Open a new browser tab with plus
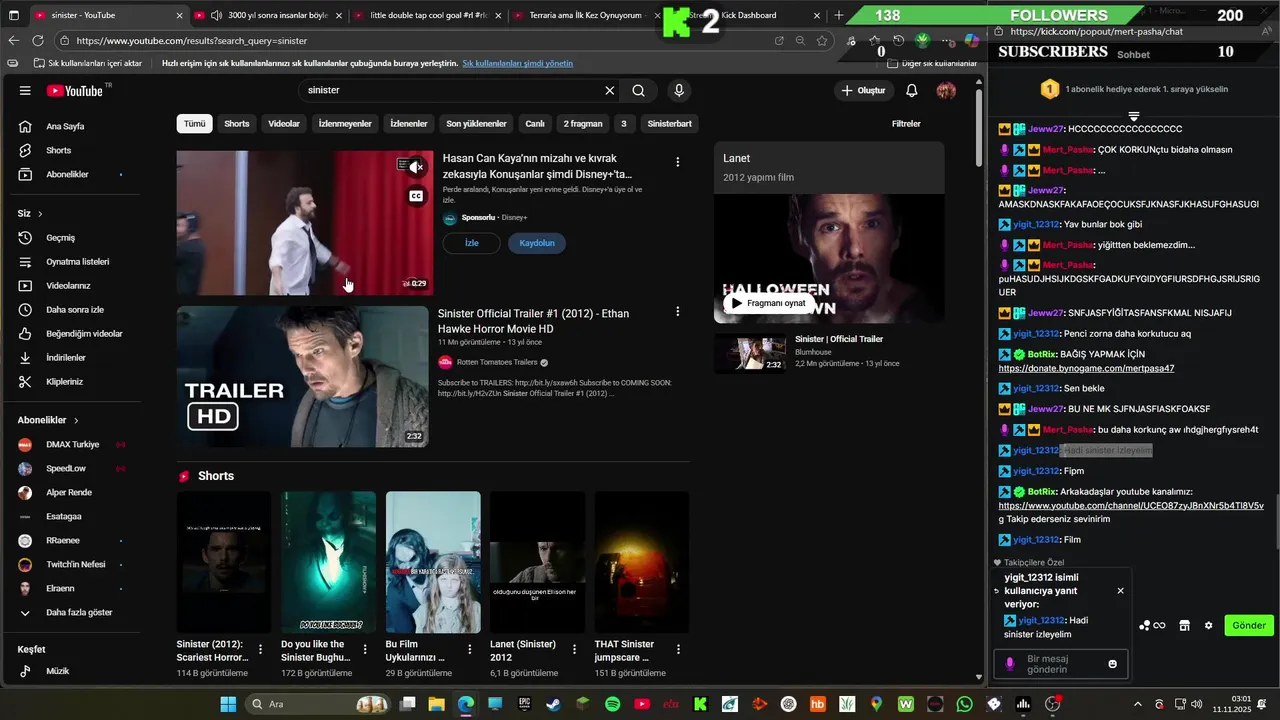 [x=839, y=15]
